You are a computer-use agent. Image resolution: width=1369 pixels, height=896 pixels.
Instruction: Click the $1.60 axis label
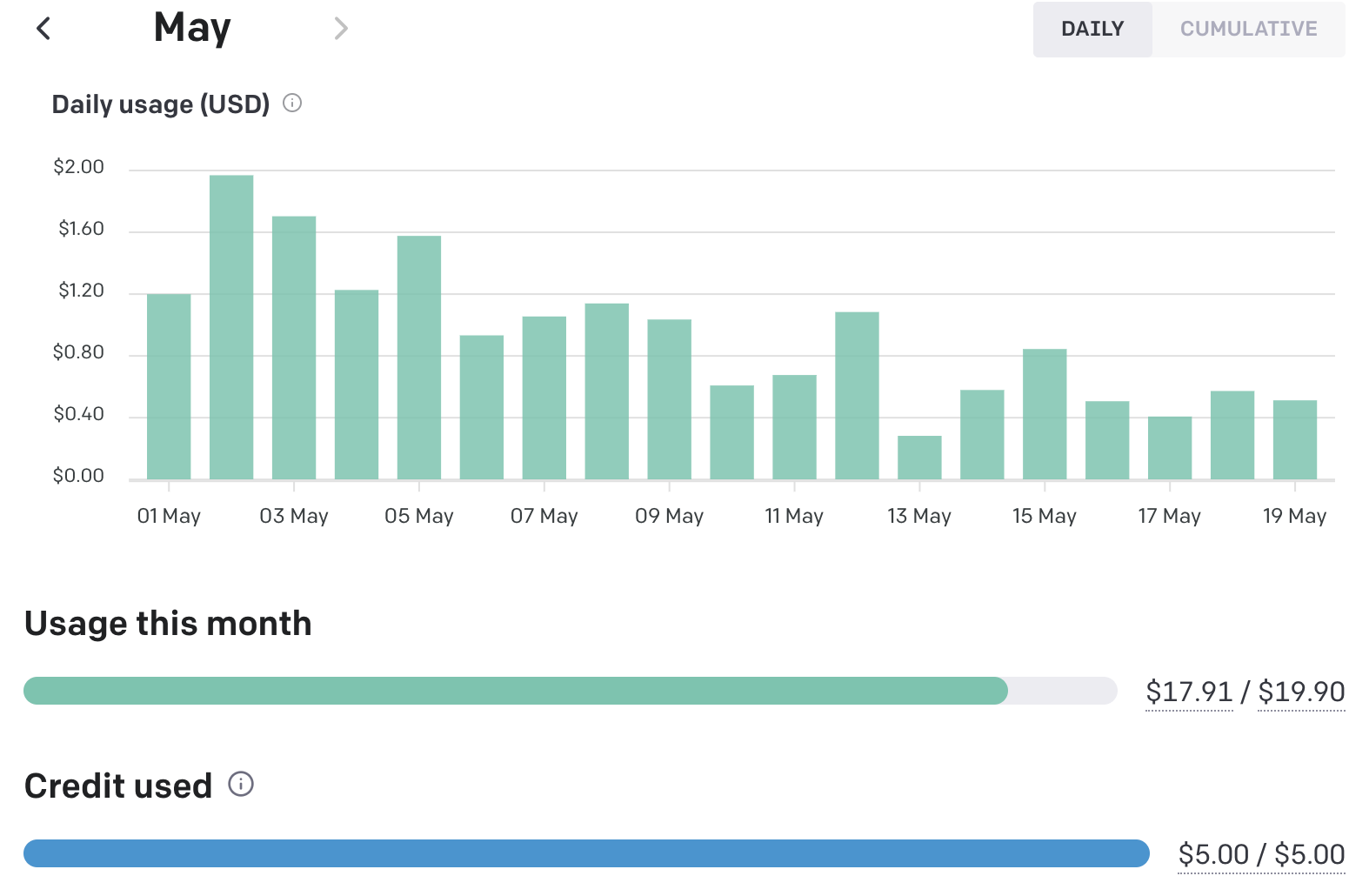pyautogui.click(x=81, y=229)
